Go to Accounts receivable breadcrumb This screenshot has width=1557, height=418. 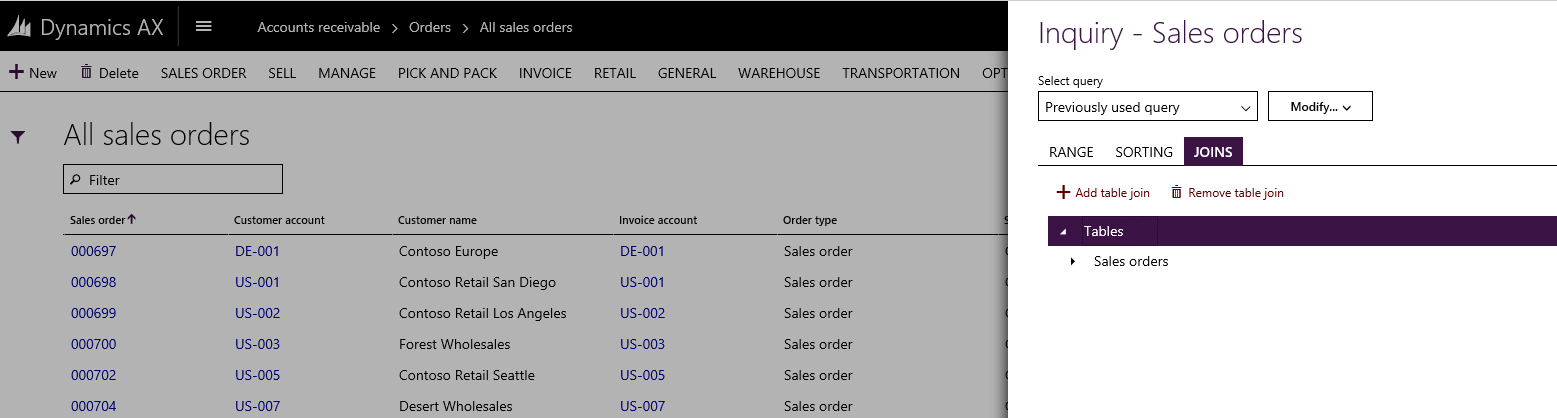318,27
